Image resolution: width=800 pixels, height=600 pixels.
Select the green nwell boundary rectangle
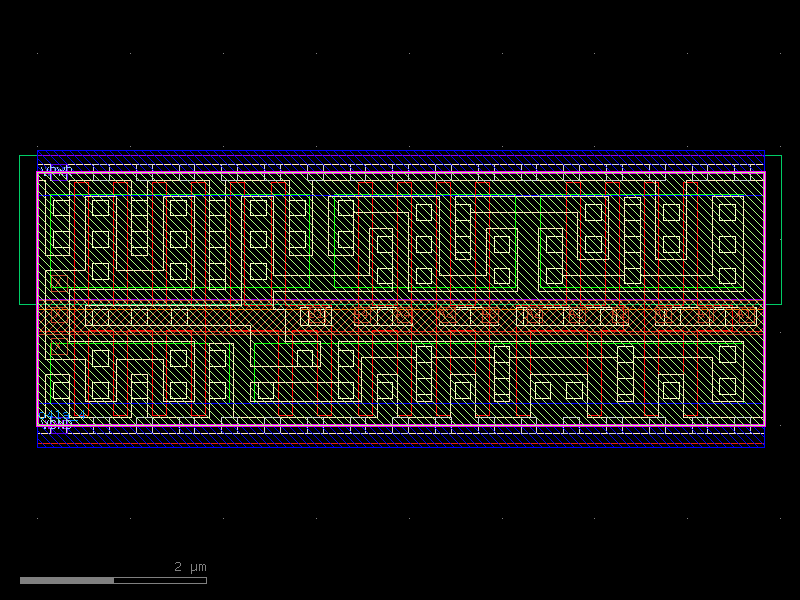20,230
